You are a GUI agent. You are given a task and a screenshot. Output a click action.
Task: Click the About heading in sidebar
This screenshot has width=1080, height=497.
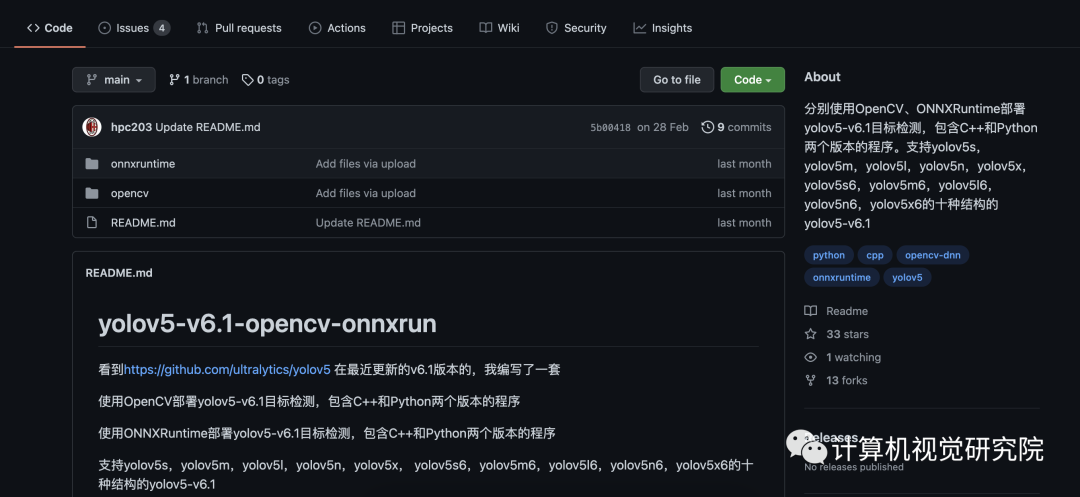pyautogui.click(x=822, y=77)
